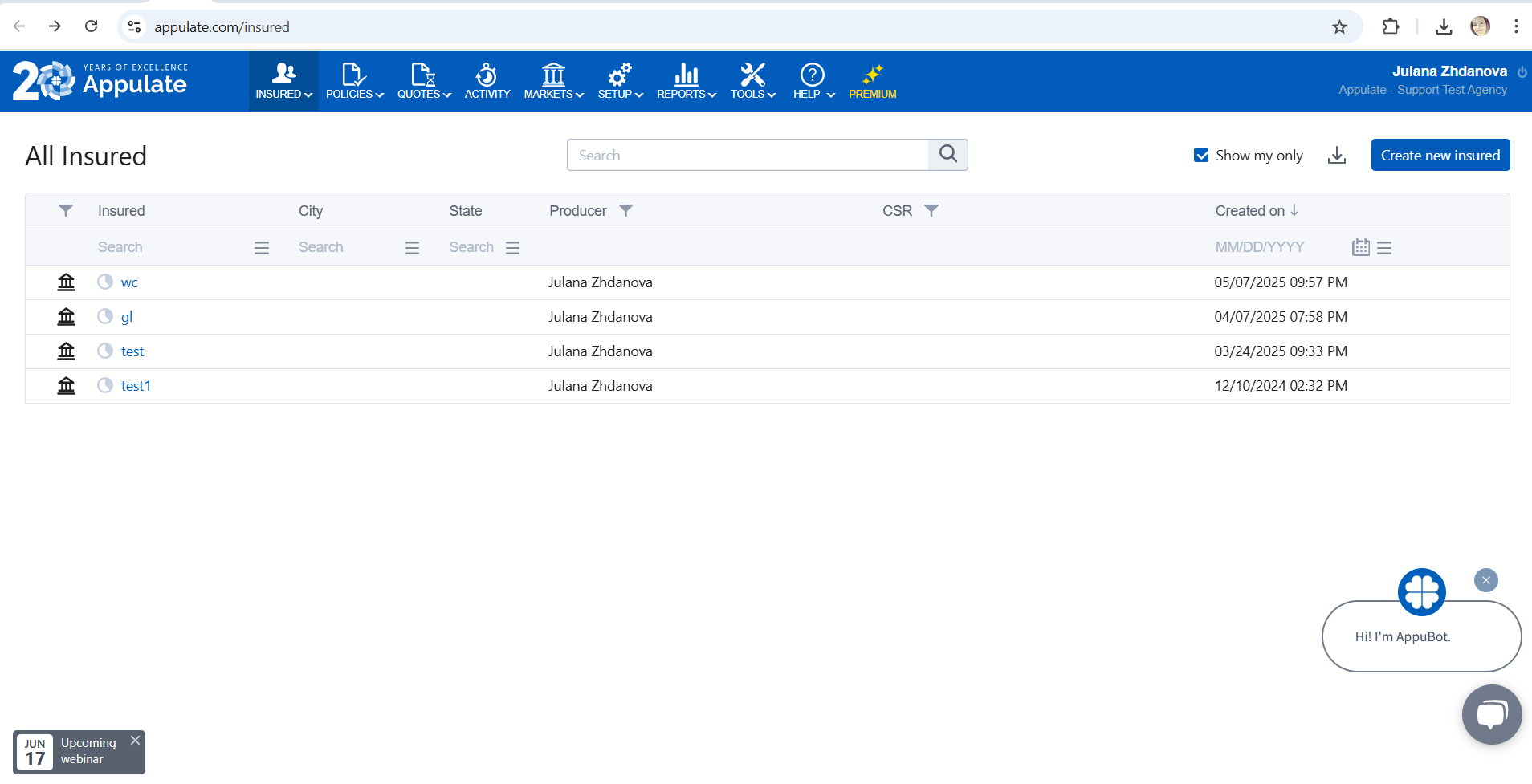This screenshot has width=1532, height=784.
Task: Open the chat bubble widget
Action: pyautogui.click(x=1491, y=714)
